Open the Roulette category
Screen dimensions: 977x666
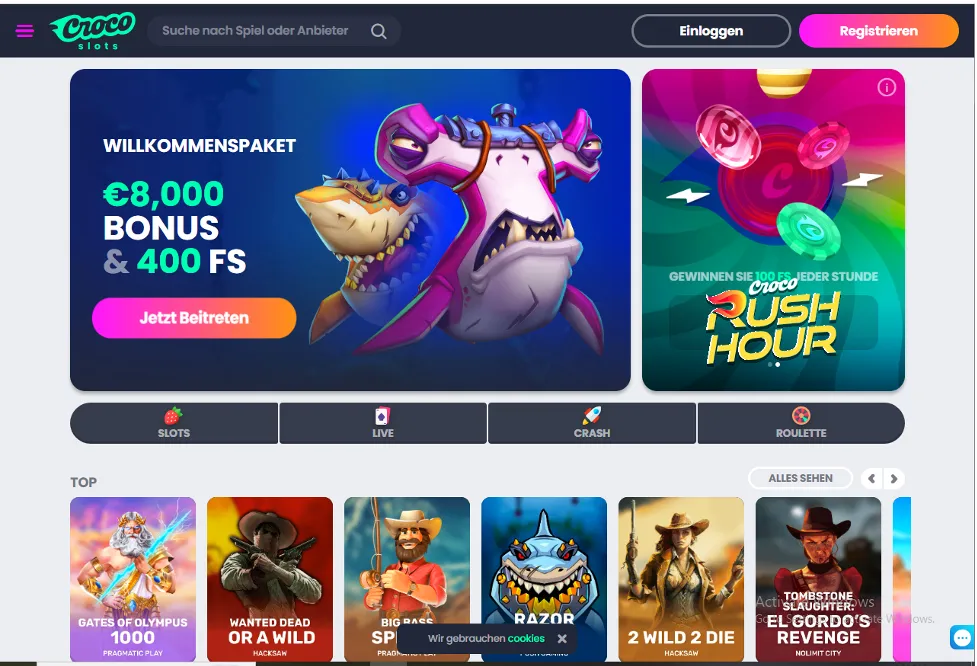point(801,423)
